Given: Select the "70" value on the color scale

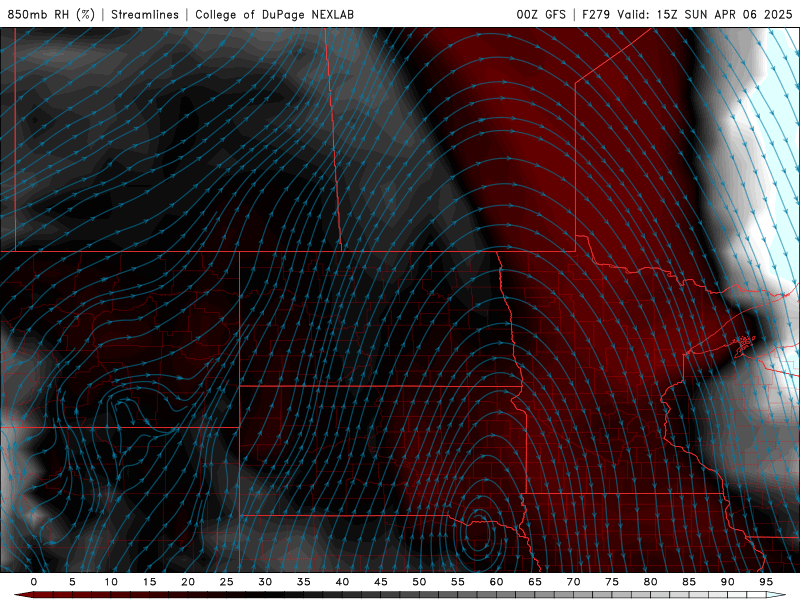Looking at the screenshot, I should coord(573,582).
